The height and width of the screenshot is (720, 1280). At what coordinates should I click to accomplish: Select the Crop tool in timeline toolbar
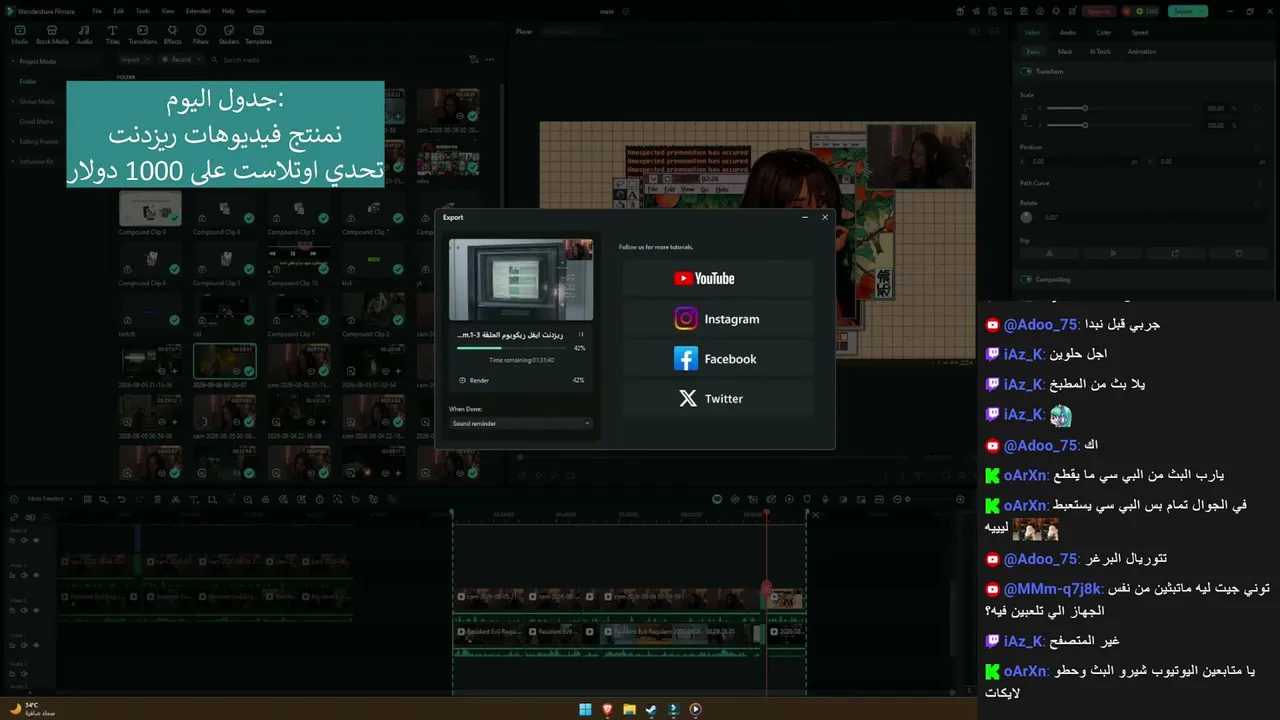click(x=212, y=499)
